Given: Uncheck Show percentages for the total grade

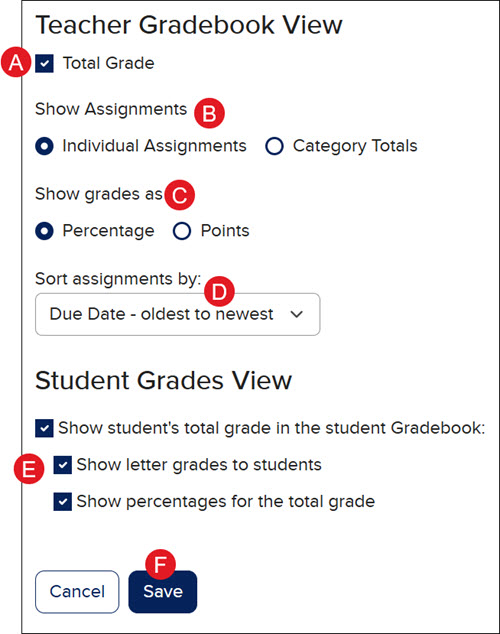Looking at the screenshot, I should pos(63,502).
